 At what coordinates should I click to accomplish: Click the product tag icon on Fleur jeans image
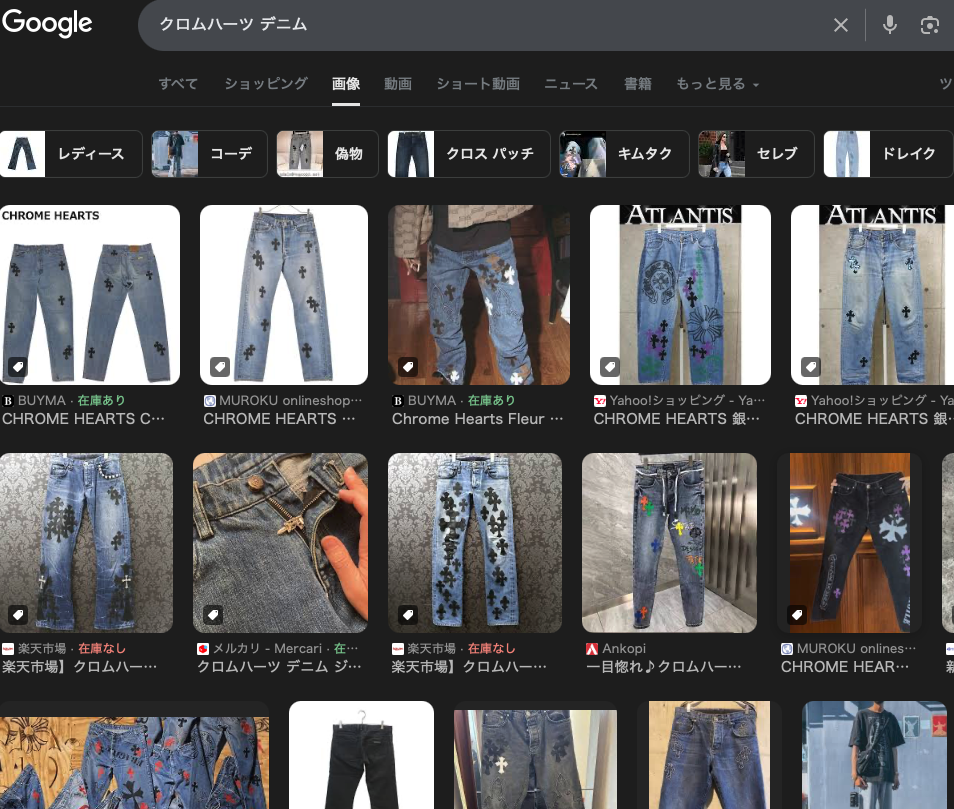408,367
